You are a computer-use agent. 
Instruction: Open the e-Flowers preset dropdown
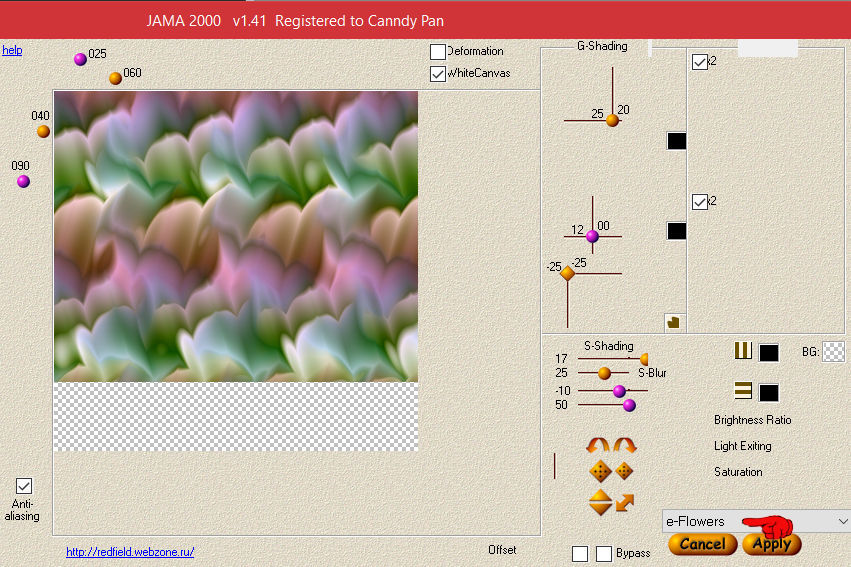[756, 521]
